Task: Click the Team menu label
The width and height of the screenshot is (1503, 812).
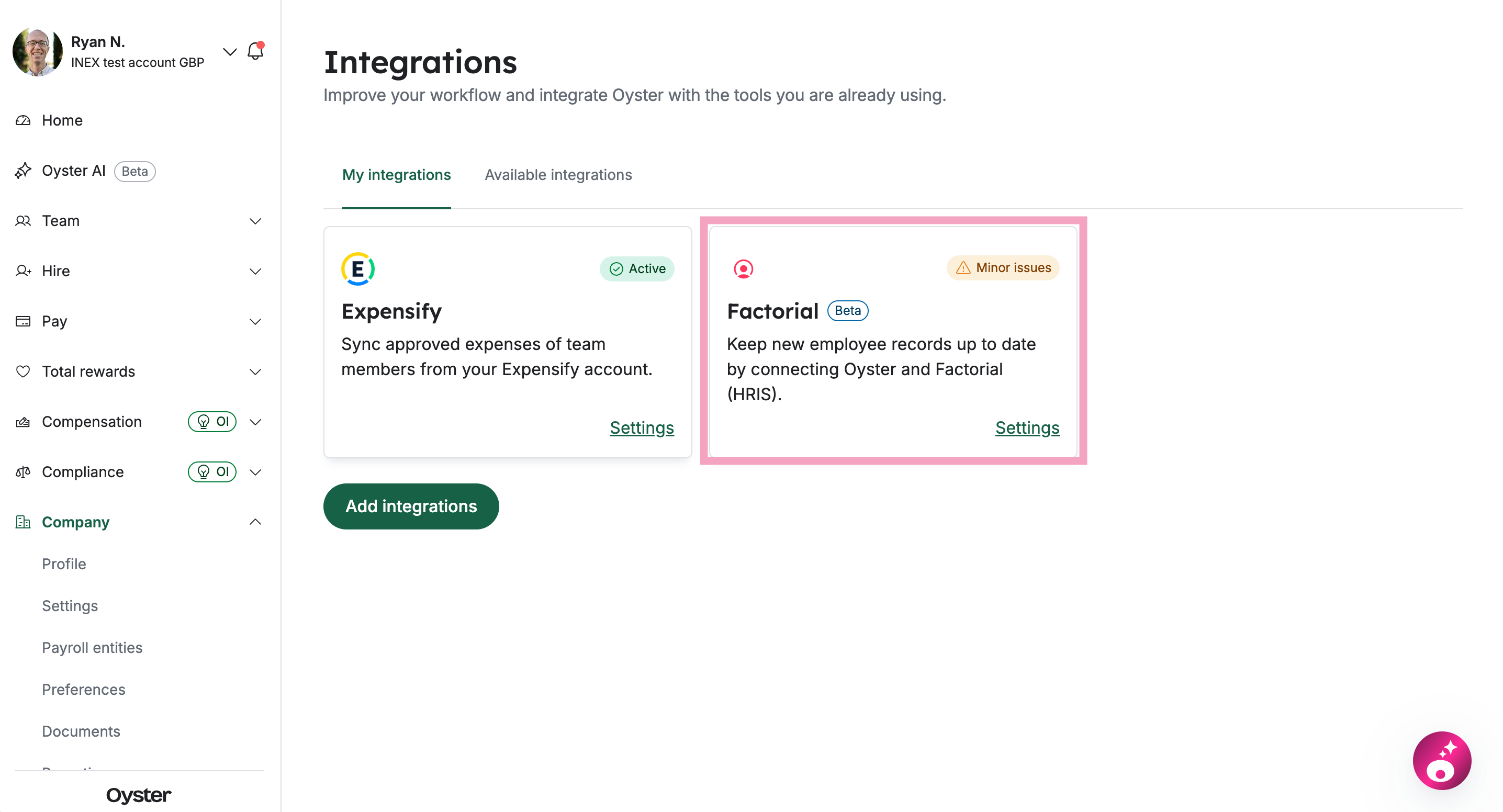Action: tap(61, 220)
